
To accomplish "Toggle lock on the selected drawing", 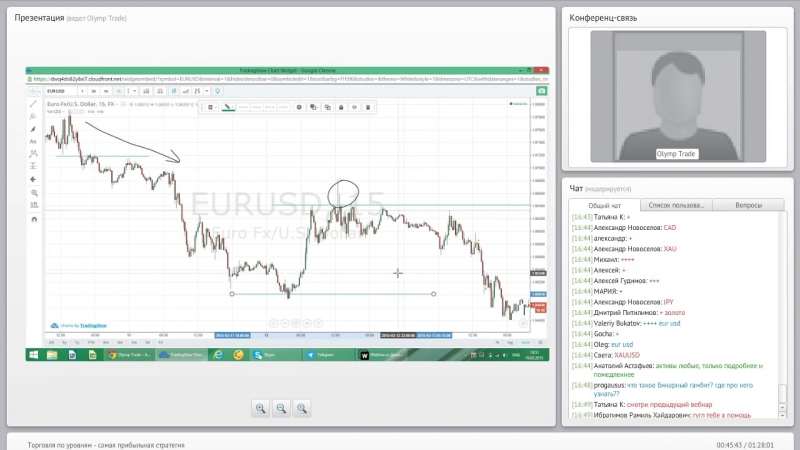I will pyautogui.click(x=340, y=106).
